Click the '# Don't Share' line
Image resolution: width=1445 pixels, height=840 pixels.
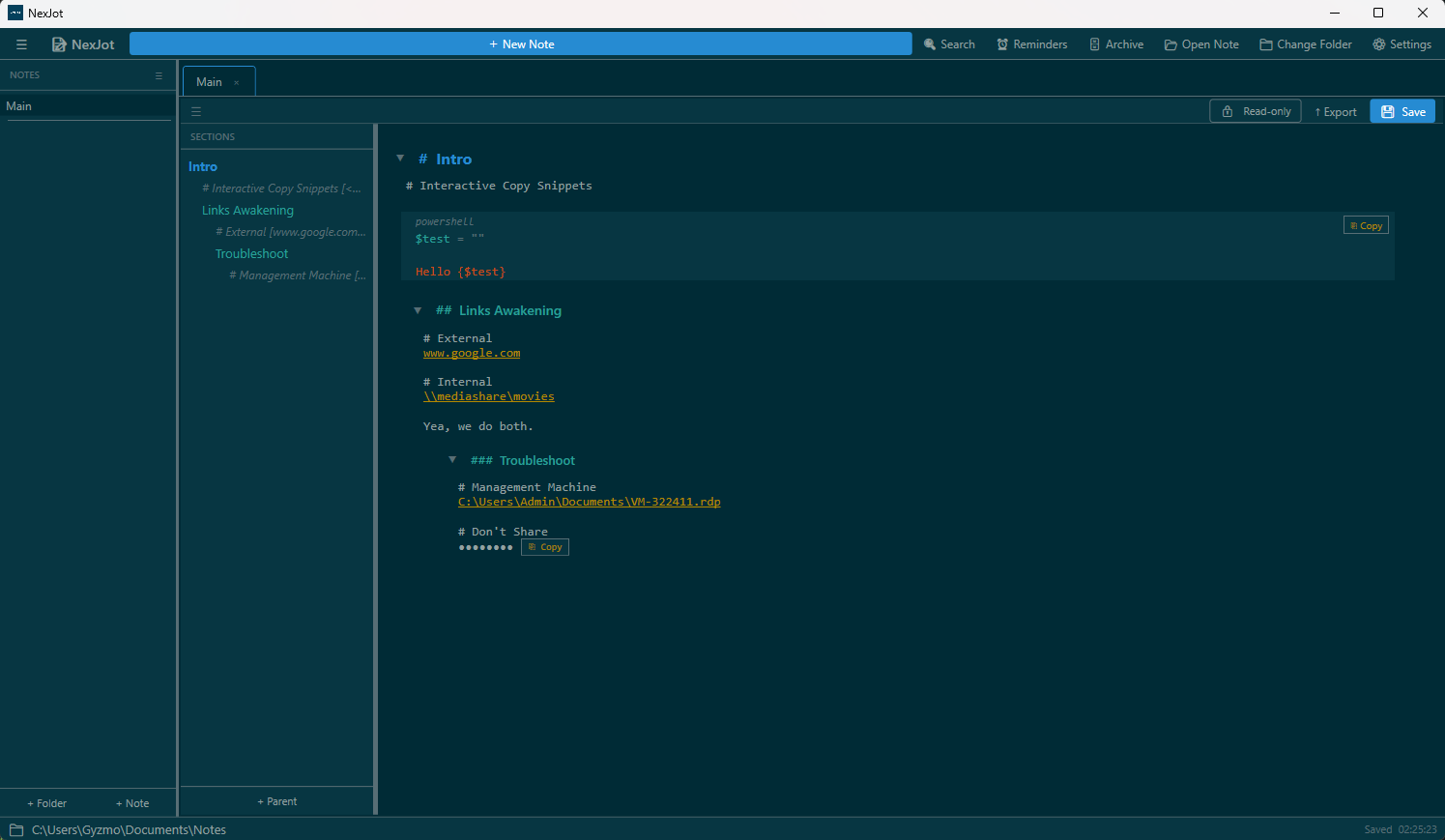pos(503,532)
